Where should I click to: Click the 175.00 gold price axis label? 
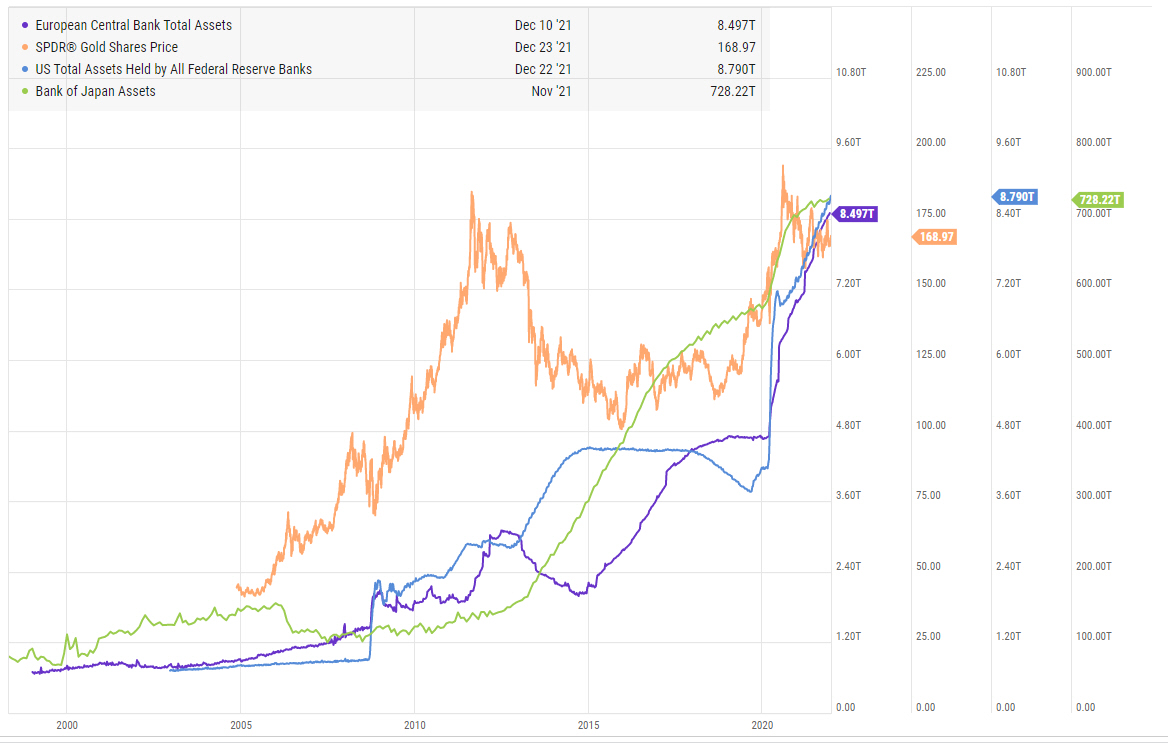(930, 213)
